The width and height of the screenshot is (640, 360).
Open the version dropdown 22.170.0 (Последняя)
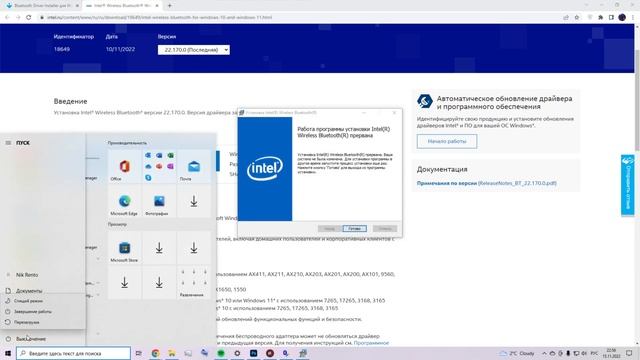[194, 50]
